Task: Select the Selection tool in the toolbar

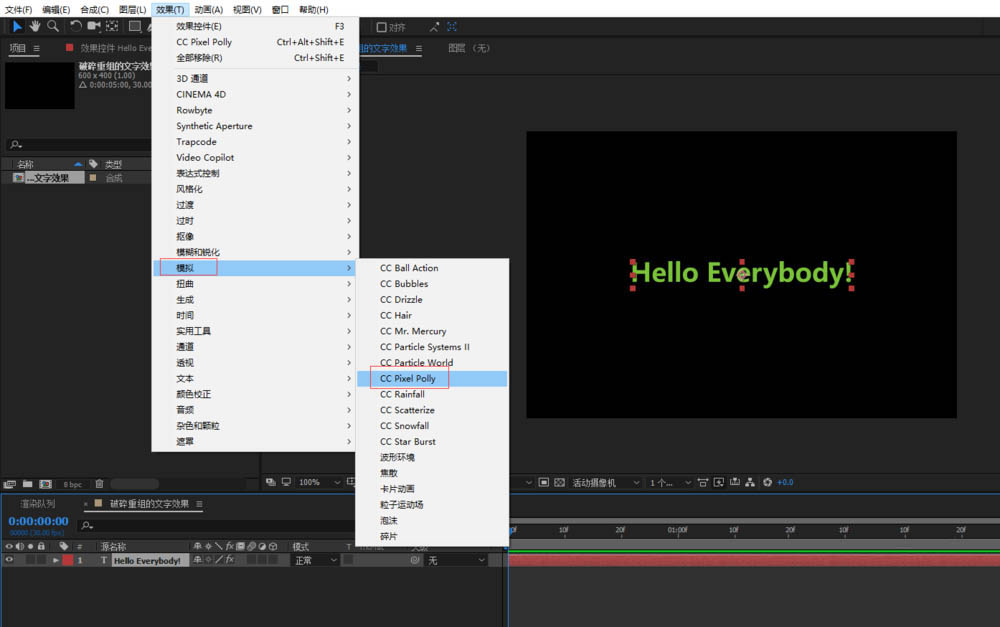Action: pos(18,26)
